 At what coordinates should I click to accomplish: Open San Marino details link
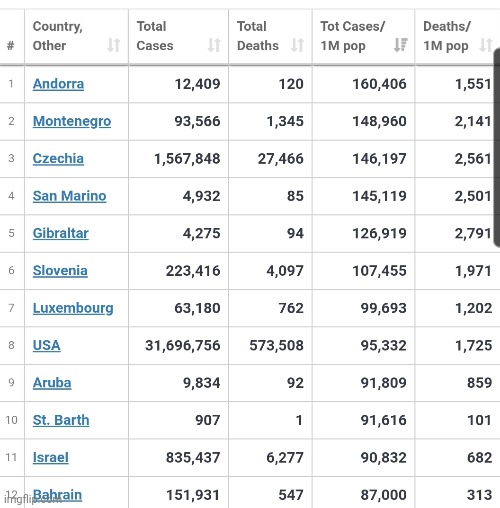[x=69, y=196]
